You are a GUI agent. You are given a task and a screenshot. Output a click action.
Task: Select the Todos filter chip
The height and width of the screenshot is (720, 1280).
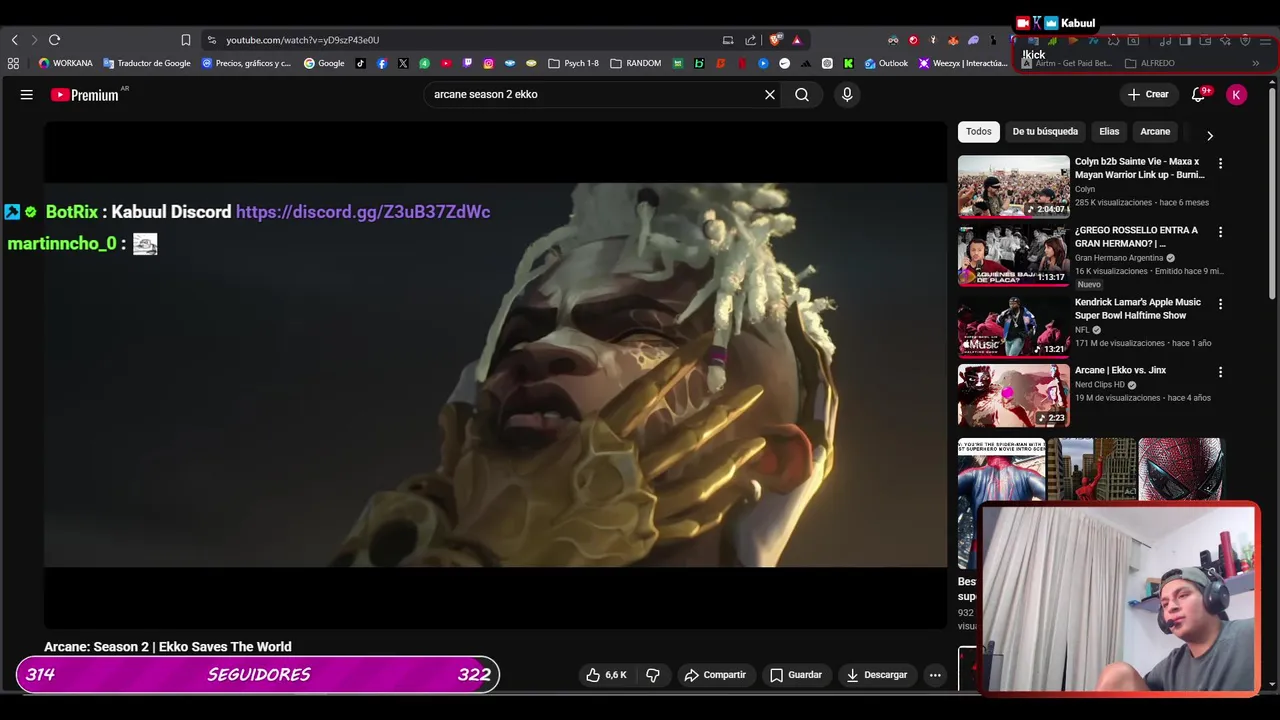[x=979, y=131]
